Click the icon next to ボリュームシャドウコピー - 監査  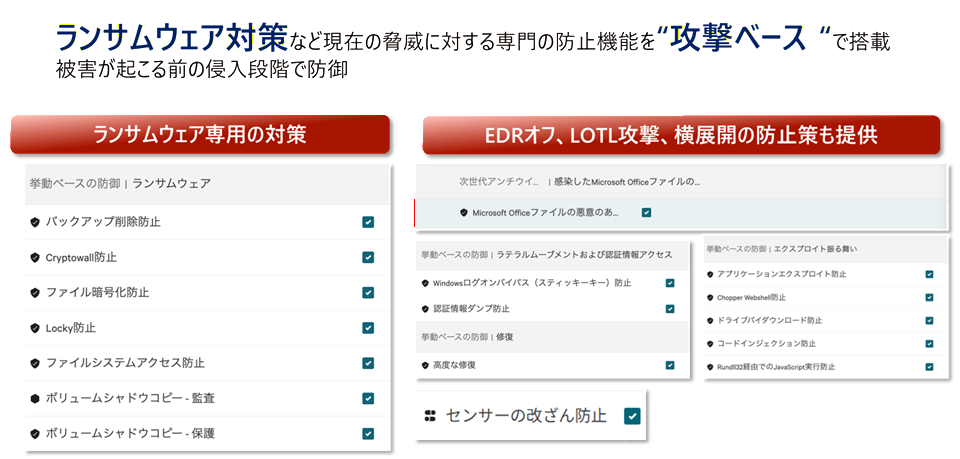pos(35,398)
